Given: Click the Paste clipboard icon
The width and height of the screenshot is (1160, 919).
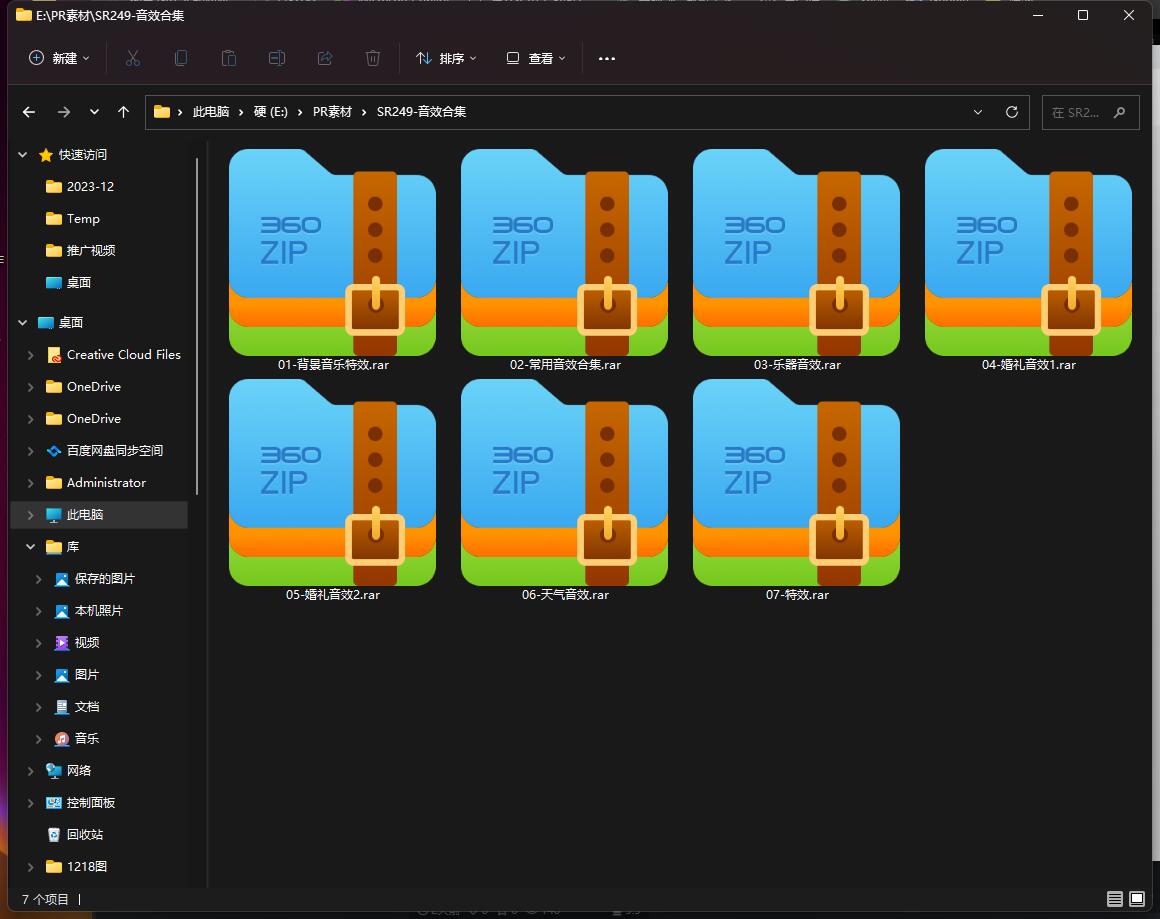Looking at the screenshot, I should 229,58.
